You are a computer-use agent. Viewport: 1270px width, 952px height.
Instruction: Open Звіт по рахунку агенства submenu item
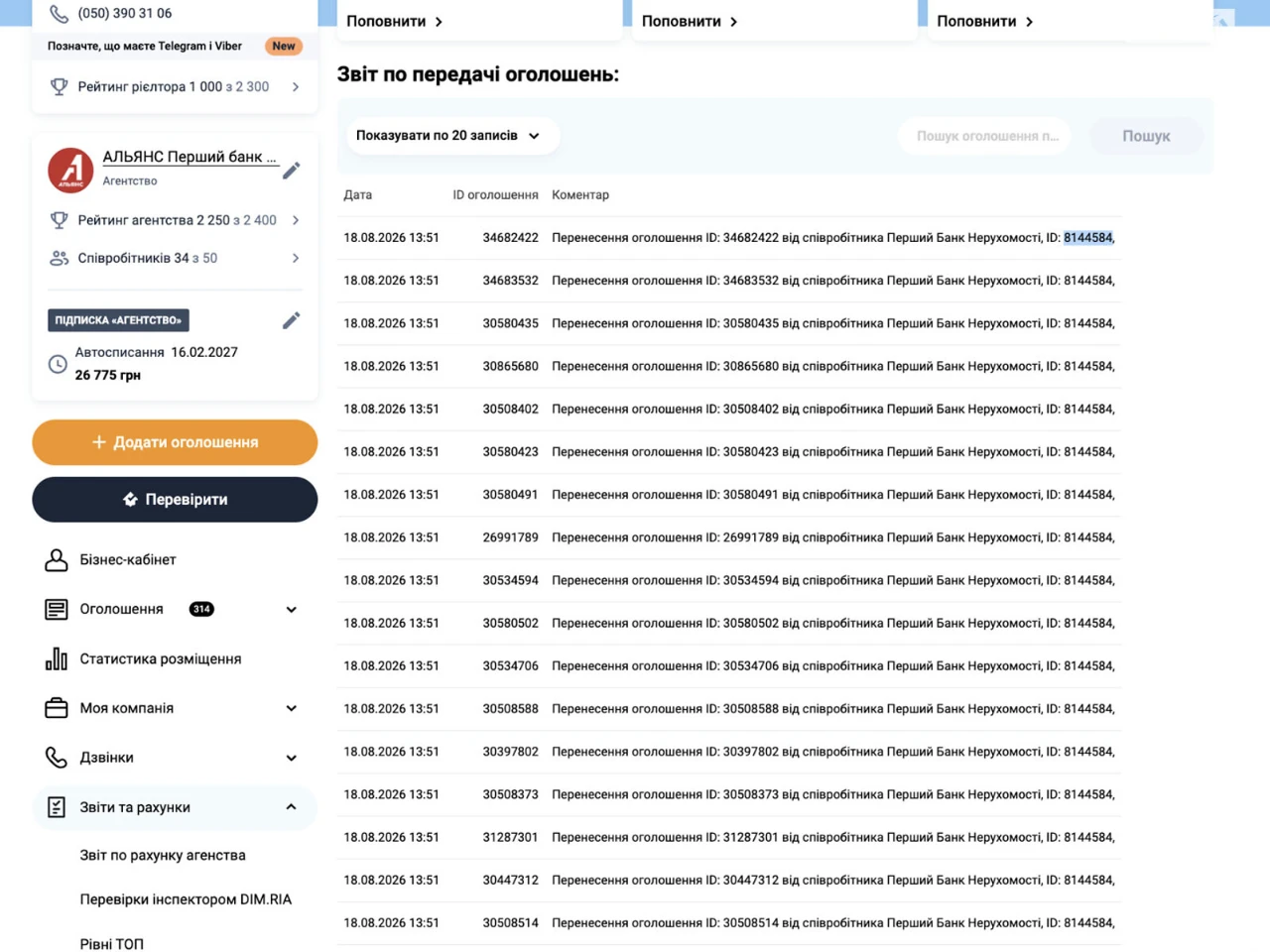pos(163,855)
